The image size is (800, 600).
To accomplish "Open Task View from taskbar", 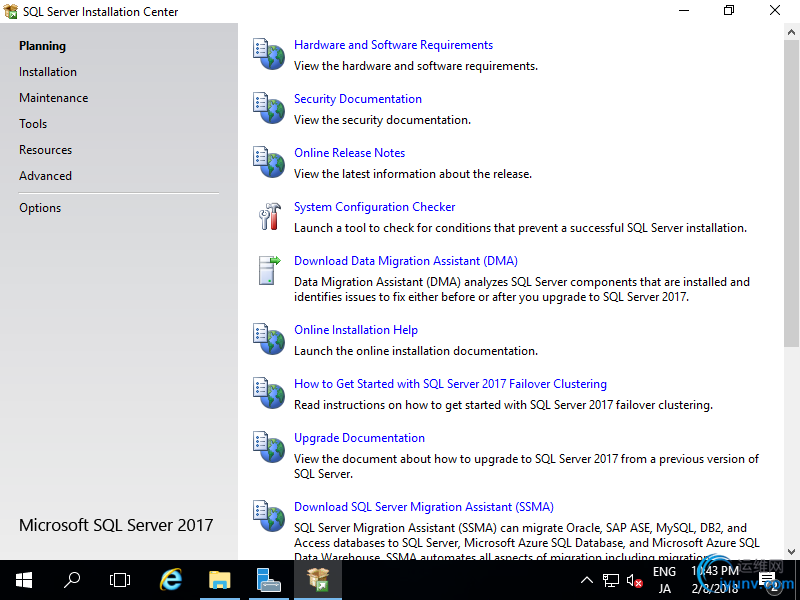I will (x=120, y=580).
